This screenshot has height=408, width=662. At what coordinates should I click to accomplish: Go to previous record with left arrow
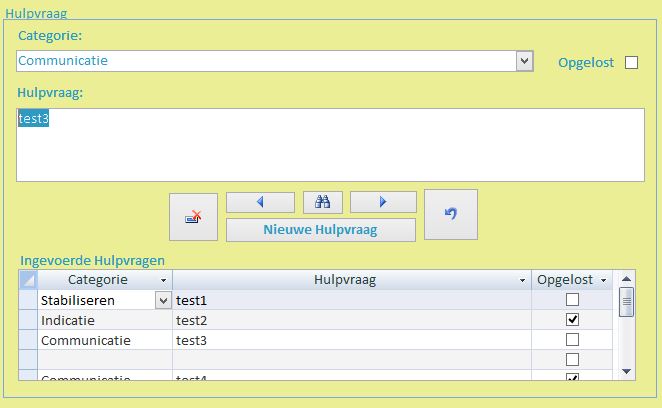(260, 202)
